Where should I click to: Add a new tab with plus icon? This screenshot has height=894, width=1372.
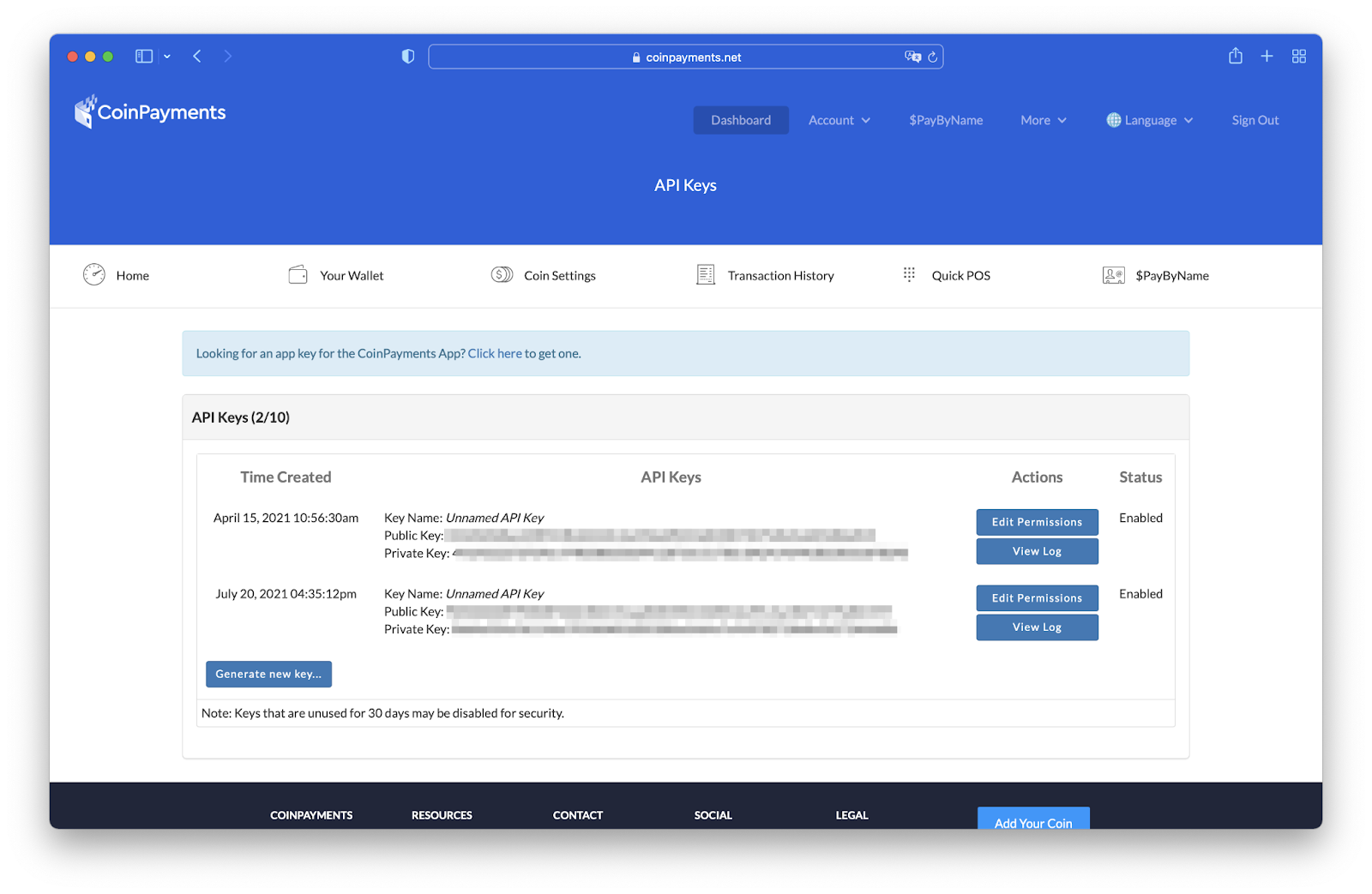click(1267, 57)
